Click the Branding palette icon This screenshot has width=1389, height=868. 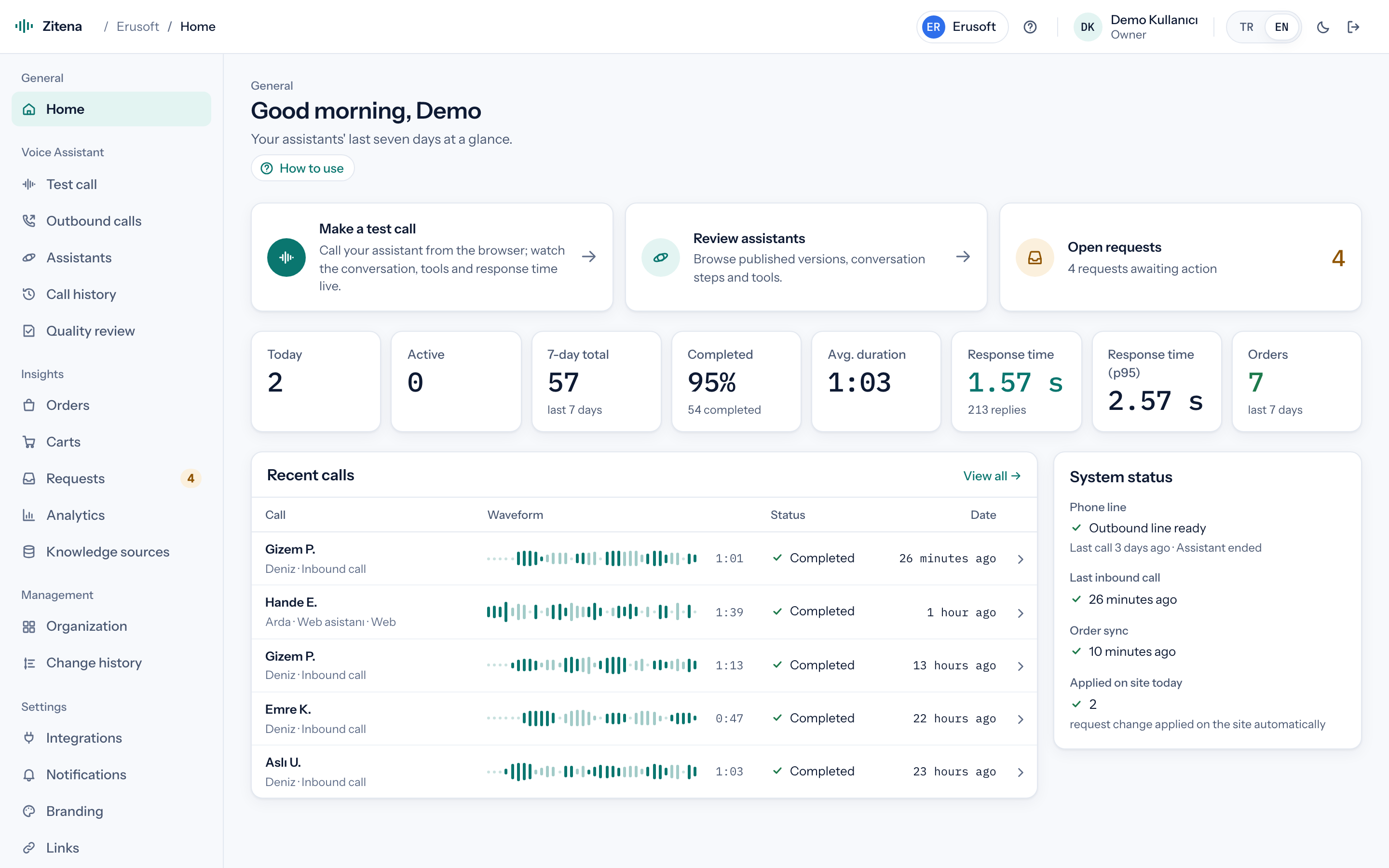point(29,812)
